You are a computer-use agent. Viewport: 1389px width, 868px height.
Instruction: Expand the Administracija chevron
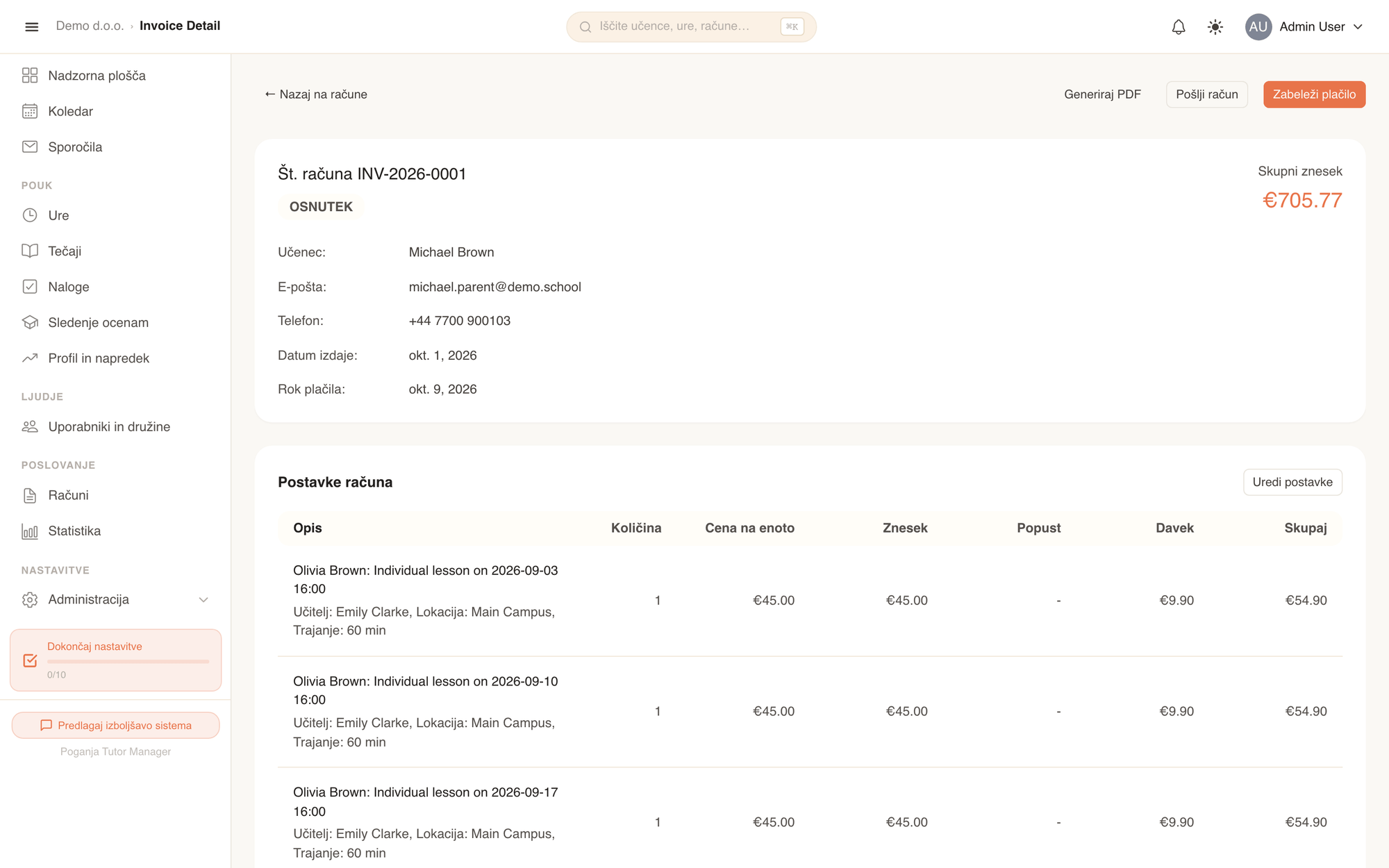(203, 599)
